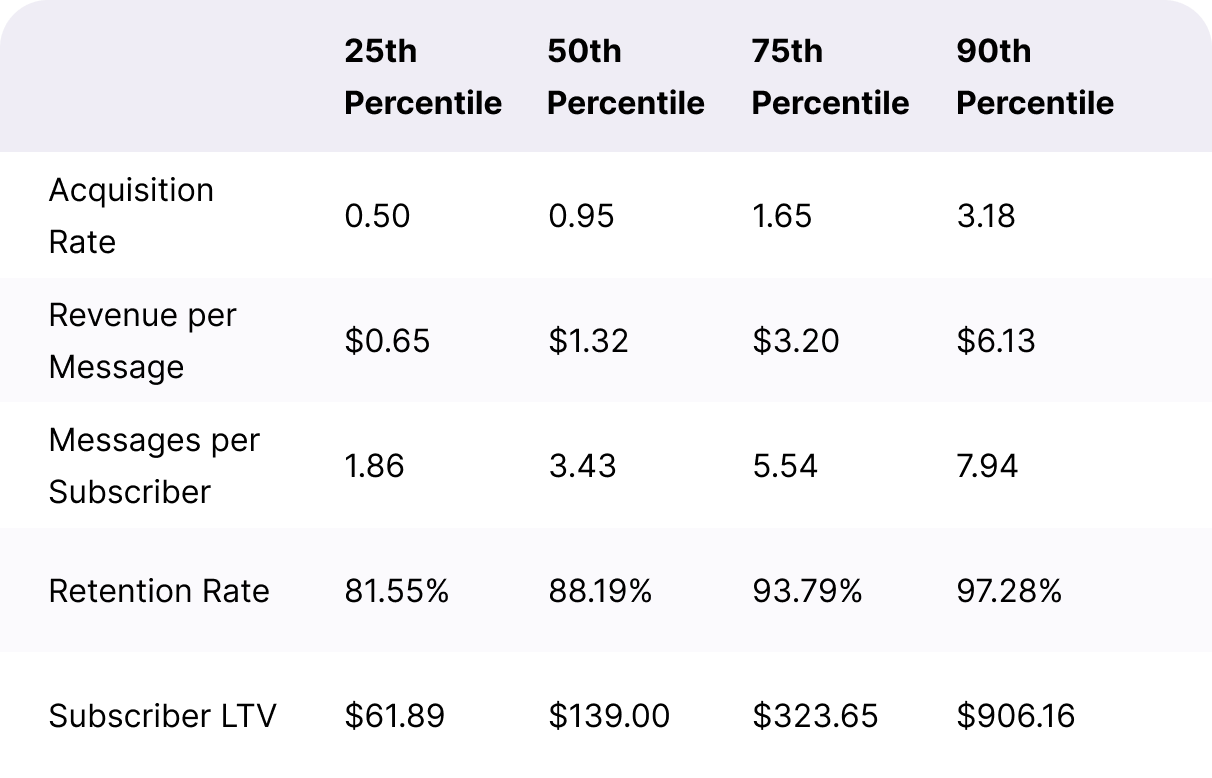The image size is (1212, 778).
Task: Select the 0.50 acquisition rate cell
Action: (x=377, y=216)
